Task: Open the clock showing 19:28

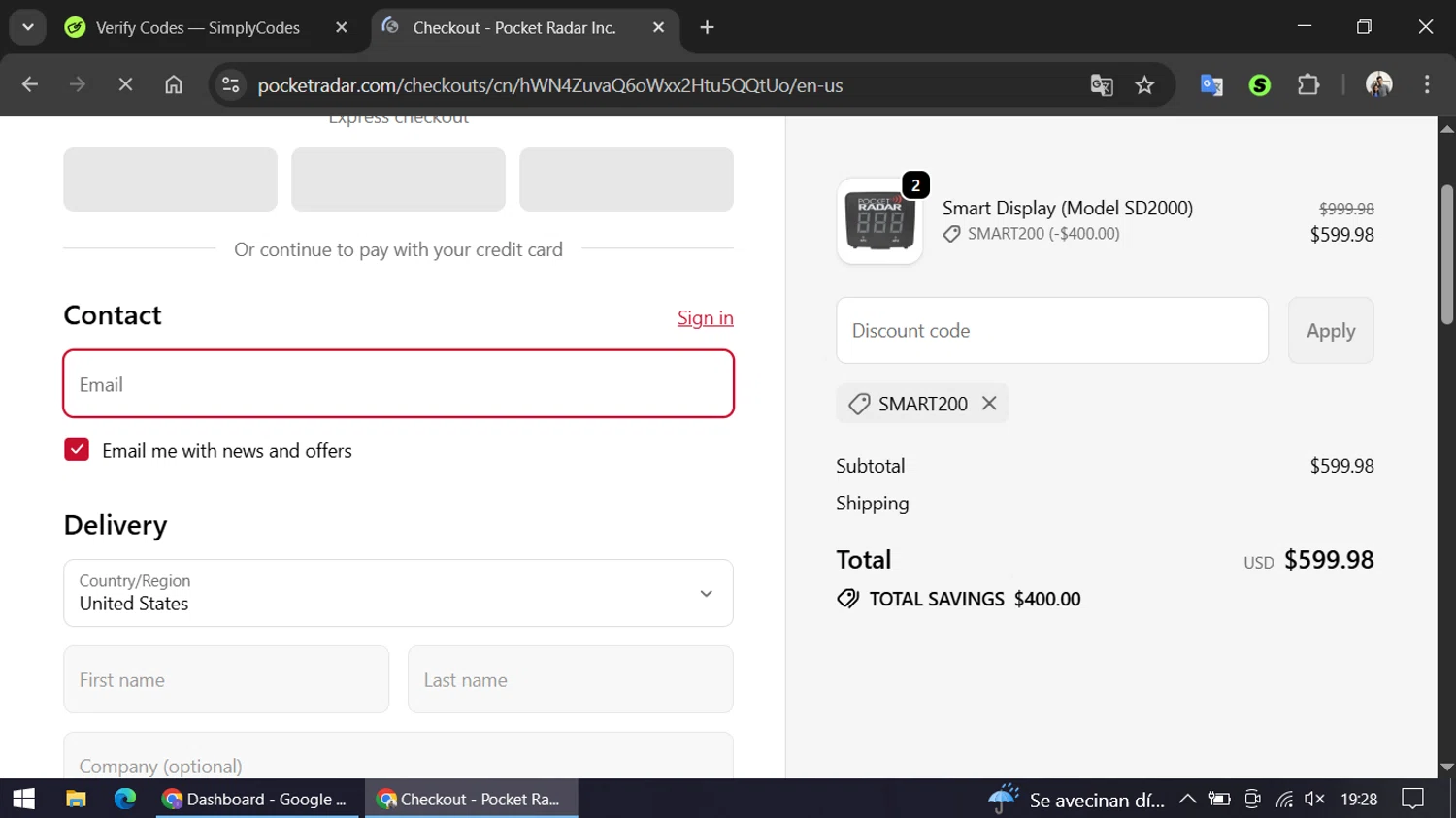Action: click(1359, 800)
